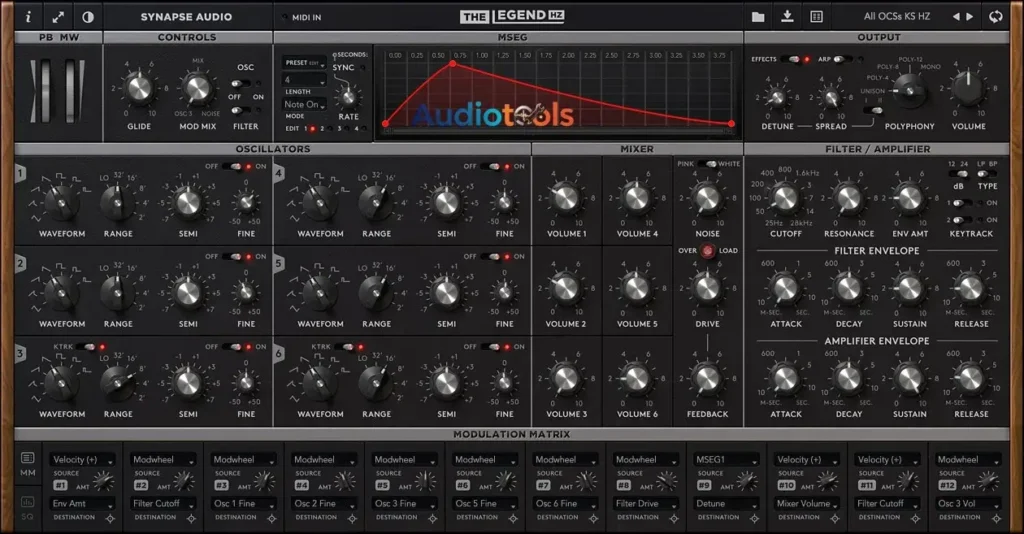Toggle oscillator 3 KTRK switch
The height and width of the screenshot is (534, 1024).
(86, 347)
